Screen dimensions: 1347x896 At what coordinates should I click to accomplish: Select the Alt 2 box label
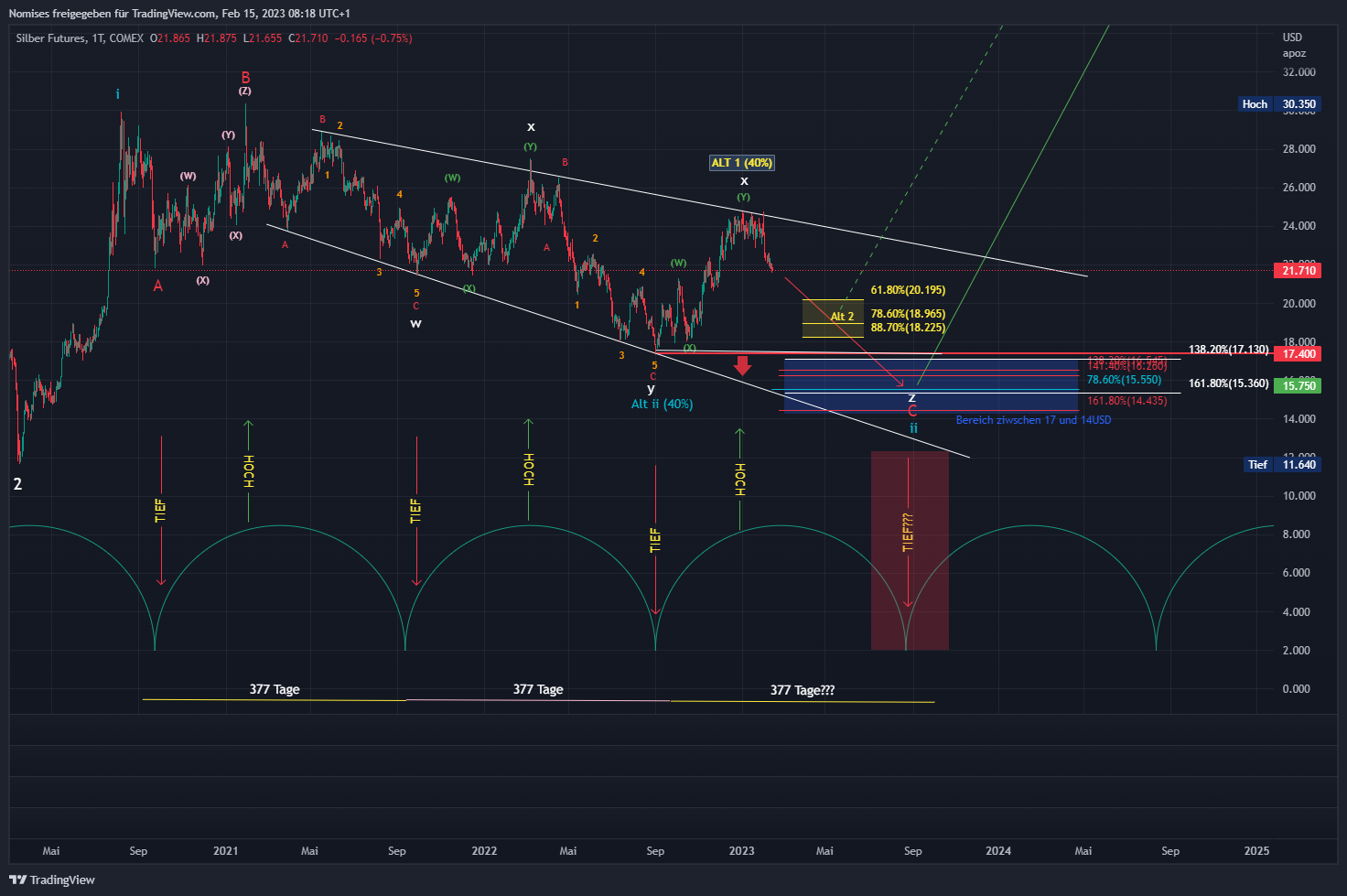pos(842,317)
